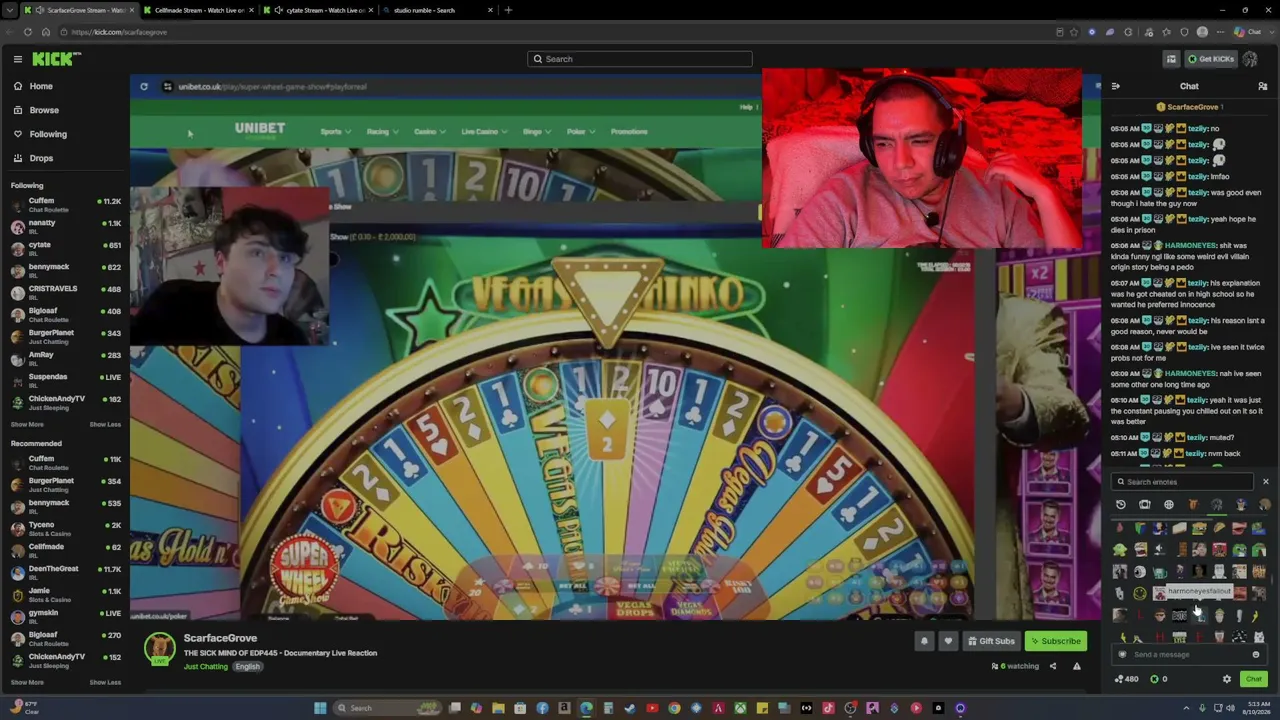Open the Just Chatting category link

click(206, 667)
